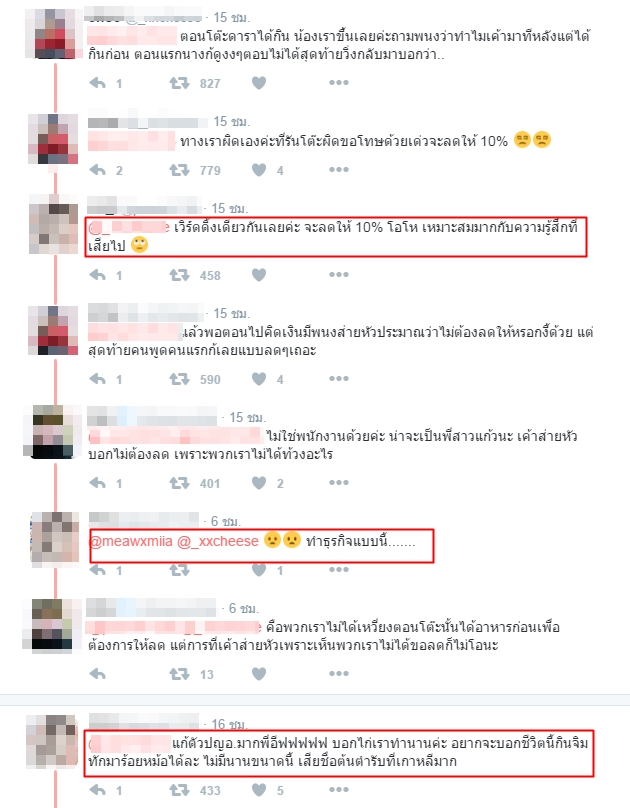630x808 pixels.
Task: Open more options on the 590-retweet tweet
Action: 339,379
